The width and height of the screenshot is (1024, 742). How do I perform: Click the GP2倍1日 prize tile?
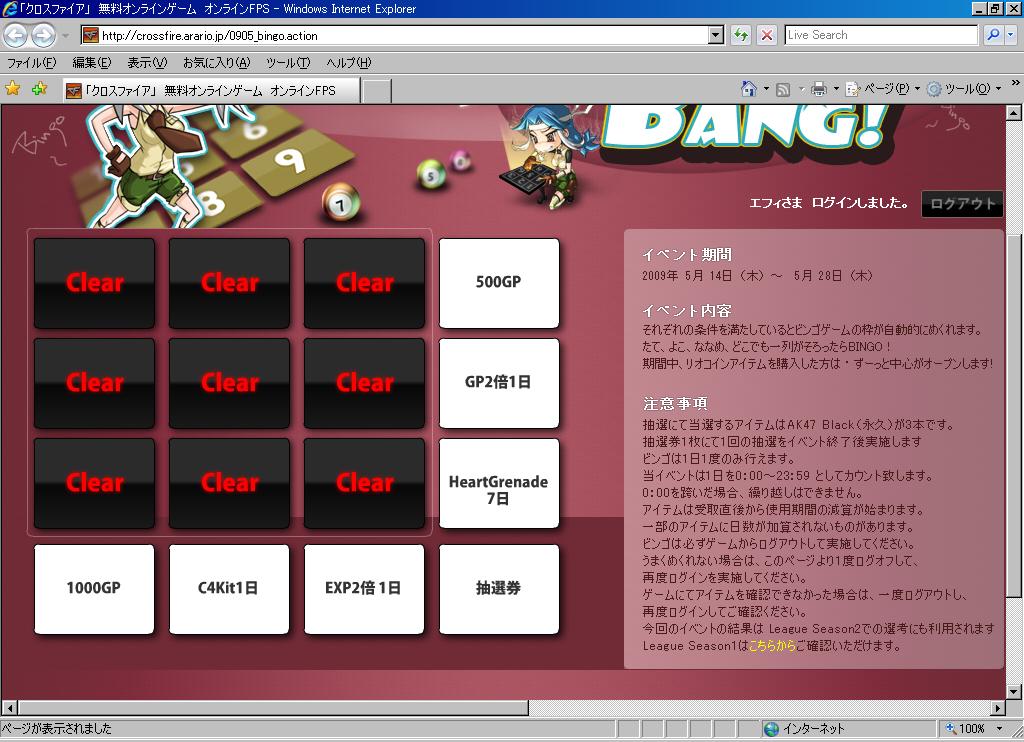tap(499, 383)
